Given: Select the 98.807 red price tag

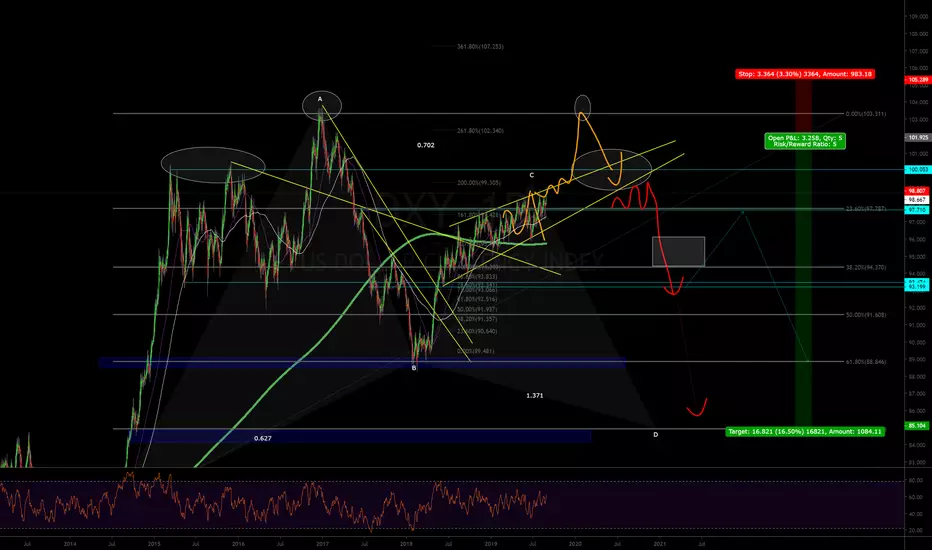Looking at the screenshot, I should (917, 191).
